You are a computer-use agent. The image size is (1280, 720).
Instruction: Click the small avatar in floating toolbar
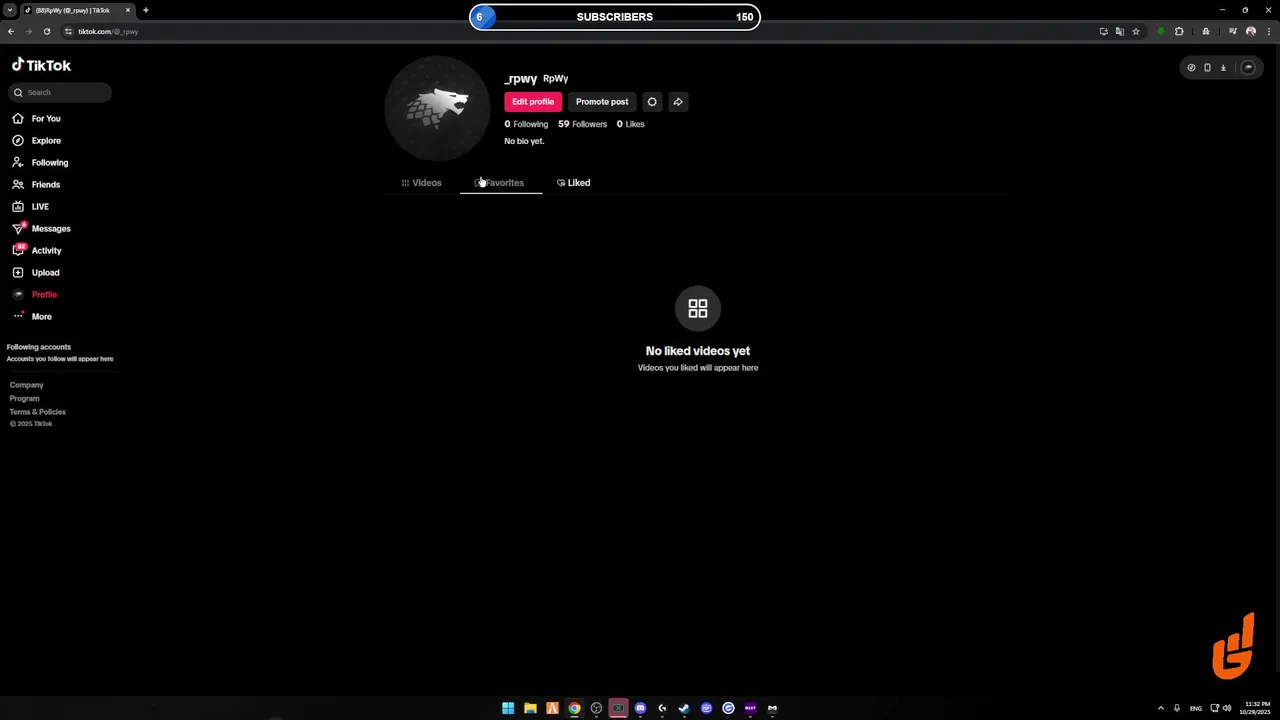point(1248,67)
